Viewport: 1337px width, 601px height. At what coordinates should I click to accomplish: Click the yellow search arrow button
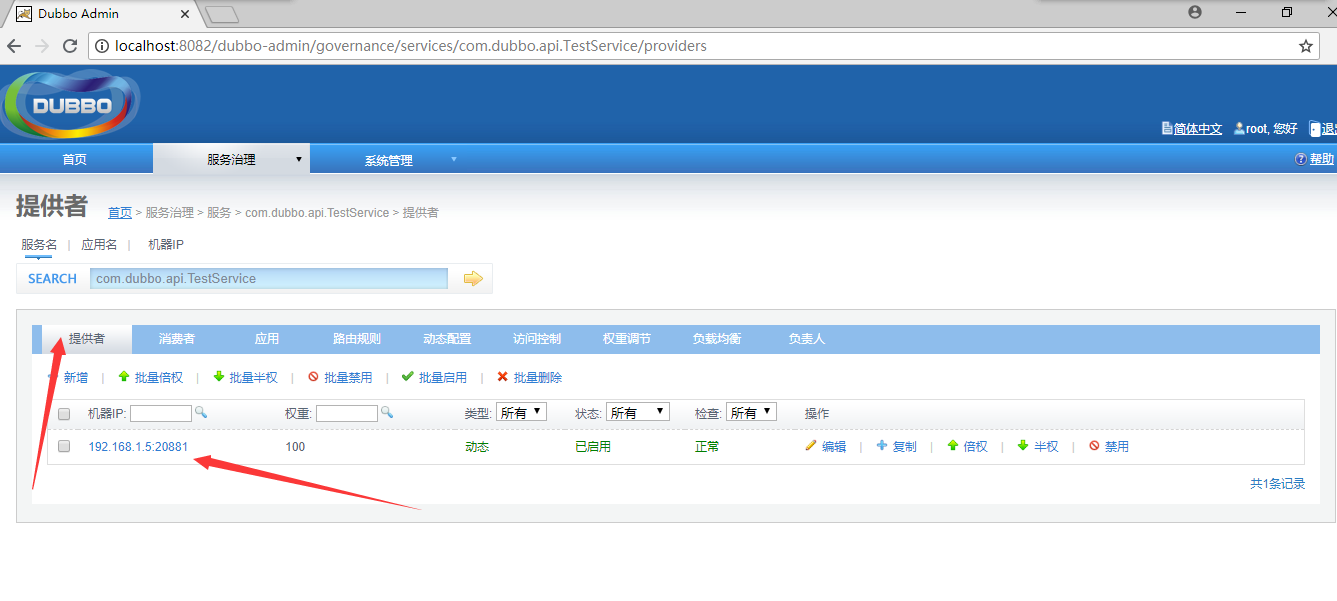point(473,279)
